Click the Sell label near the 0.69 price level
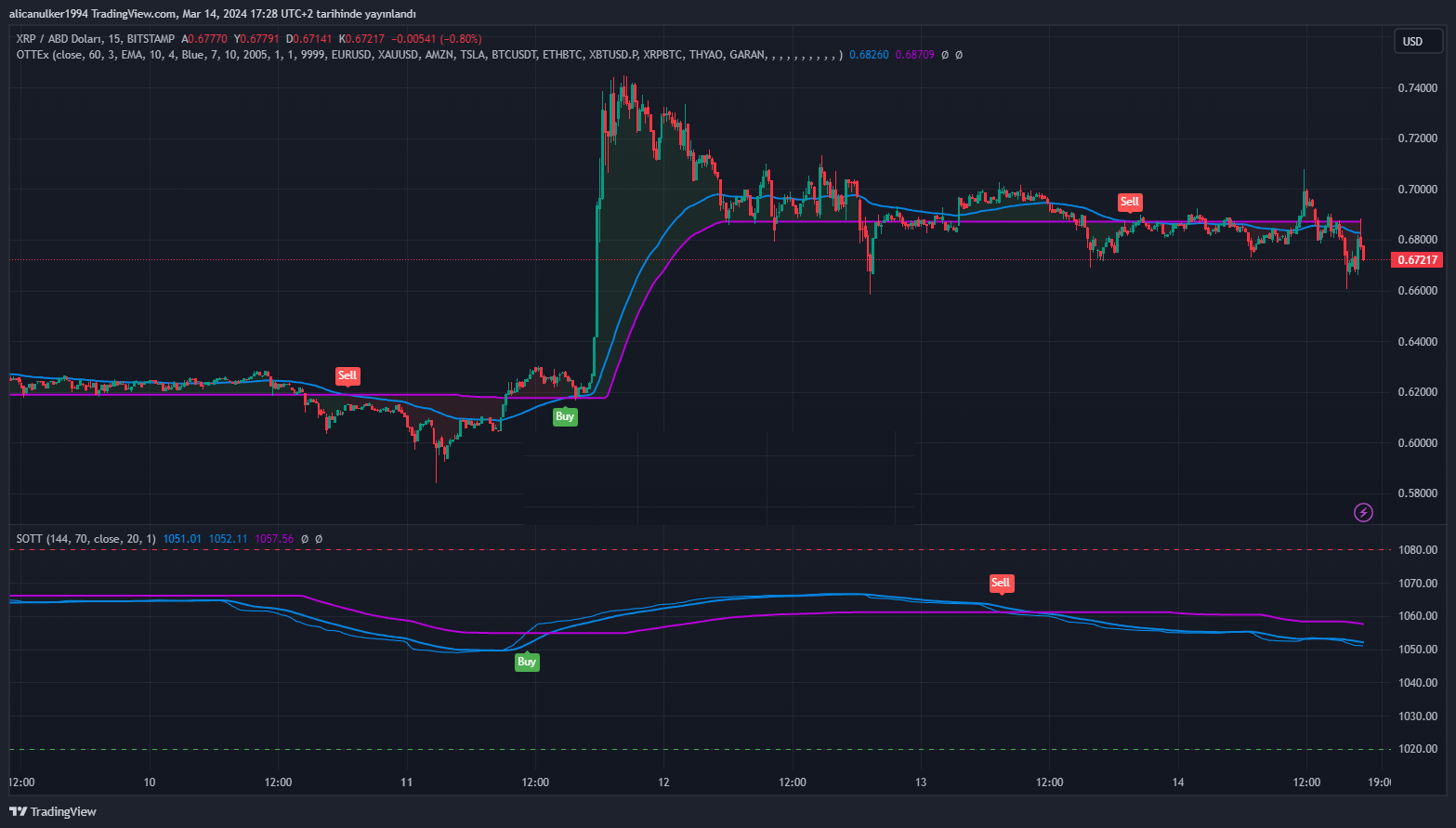1456x828 pixels. point(1130,202)
